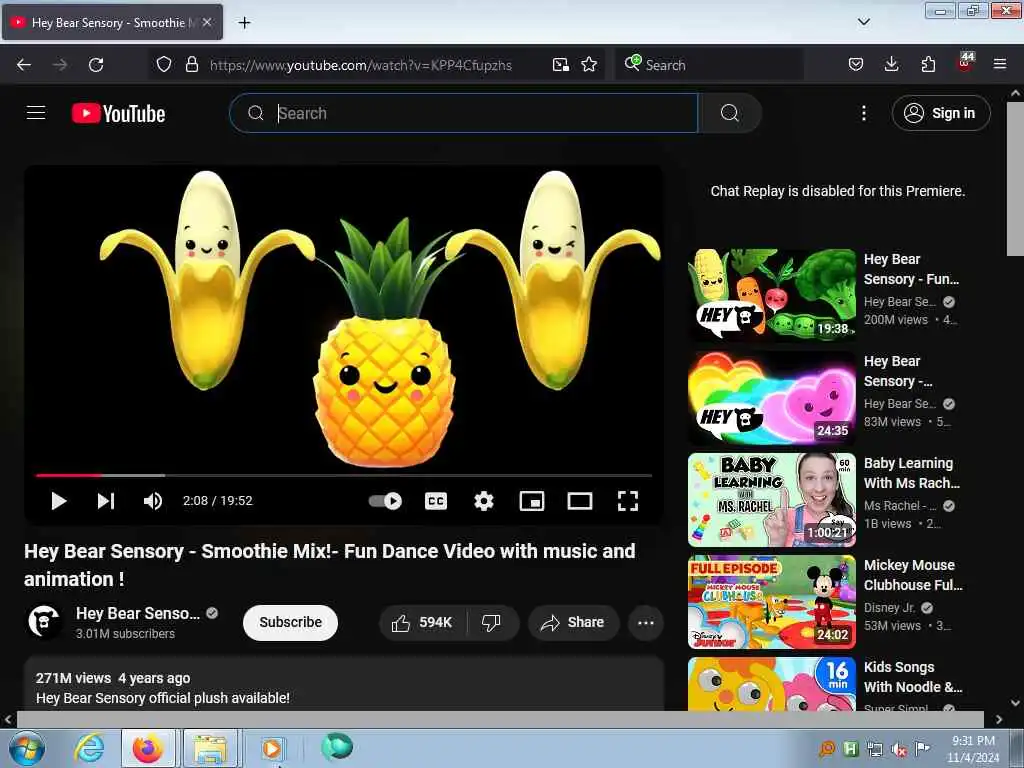1024x768 pixels.
Task: Click the Subscribe button
Action: tap(291, 622)
